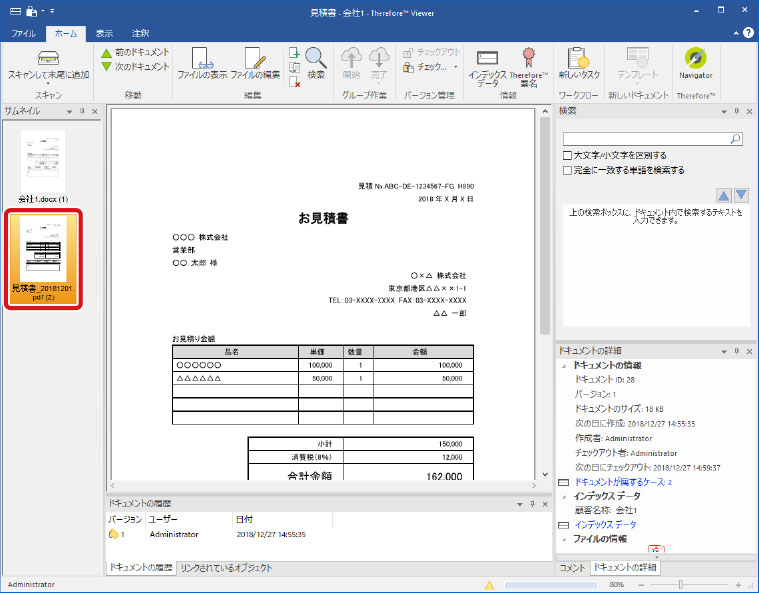Click the scan and append to end icon
This screenshot has width=759, height=593.
click(x=48, y=58)
